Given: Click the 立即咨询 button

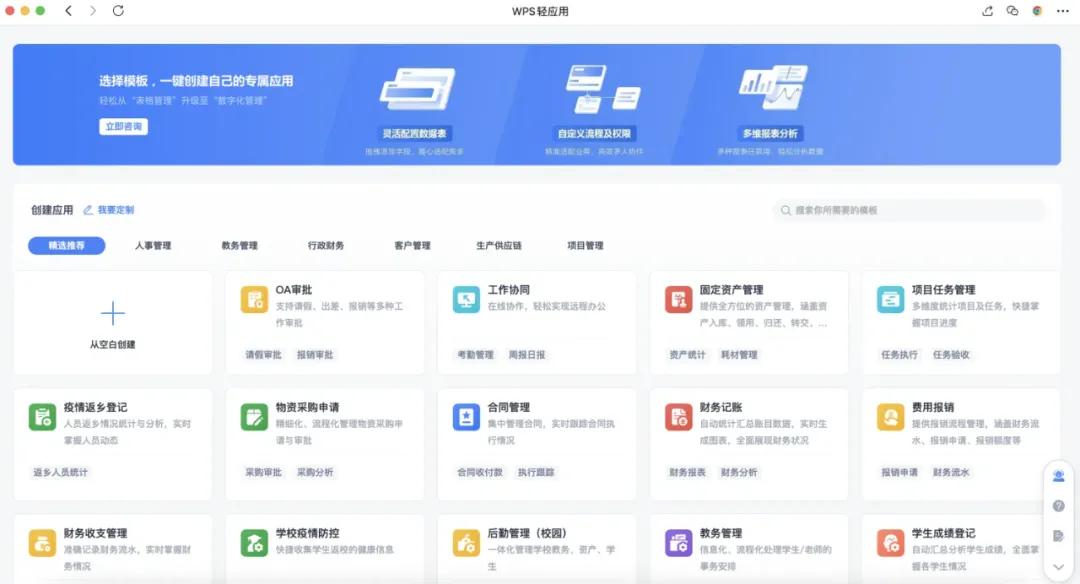Looking at the screenshot, I should (123, 127).
